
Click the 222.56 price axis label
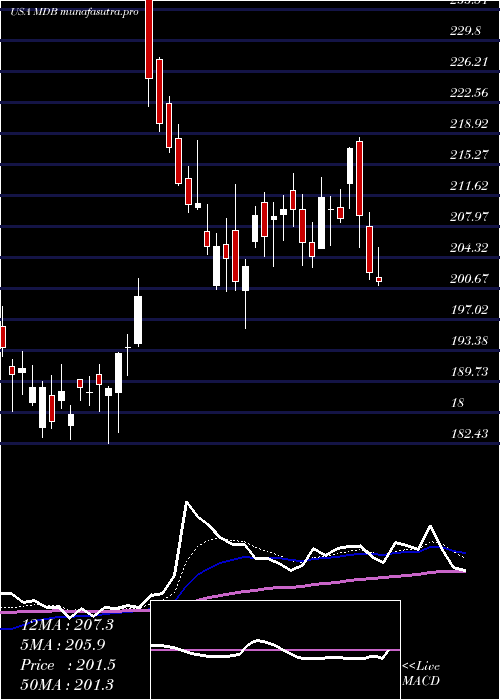click(469, 93)
